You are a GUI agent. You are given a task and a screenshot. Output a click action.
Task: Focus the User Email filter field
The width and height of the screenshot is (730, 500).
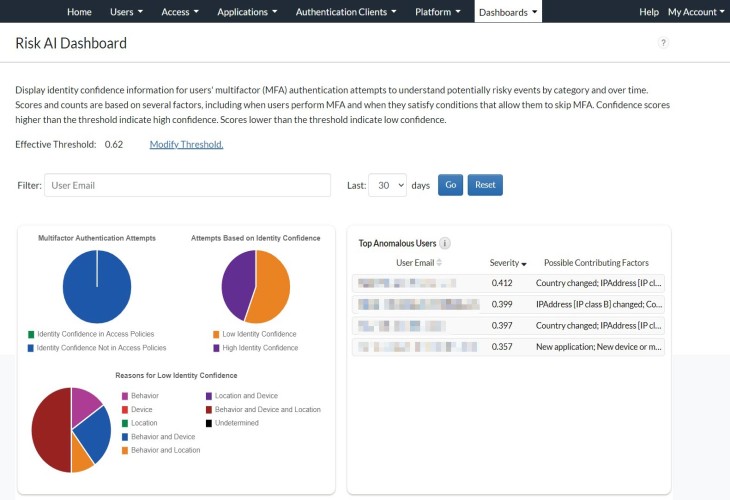pyautogui.click(x=187, y=186)
